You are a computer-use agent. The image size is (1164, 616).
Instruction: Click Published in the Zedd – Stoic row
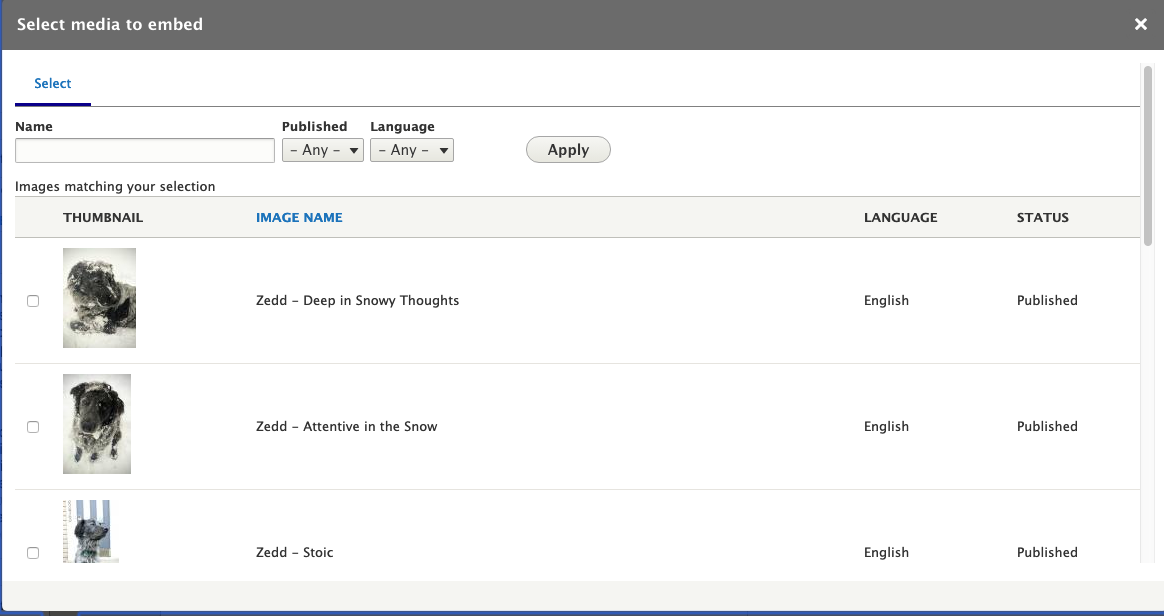(1047, 553)
